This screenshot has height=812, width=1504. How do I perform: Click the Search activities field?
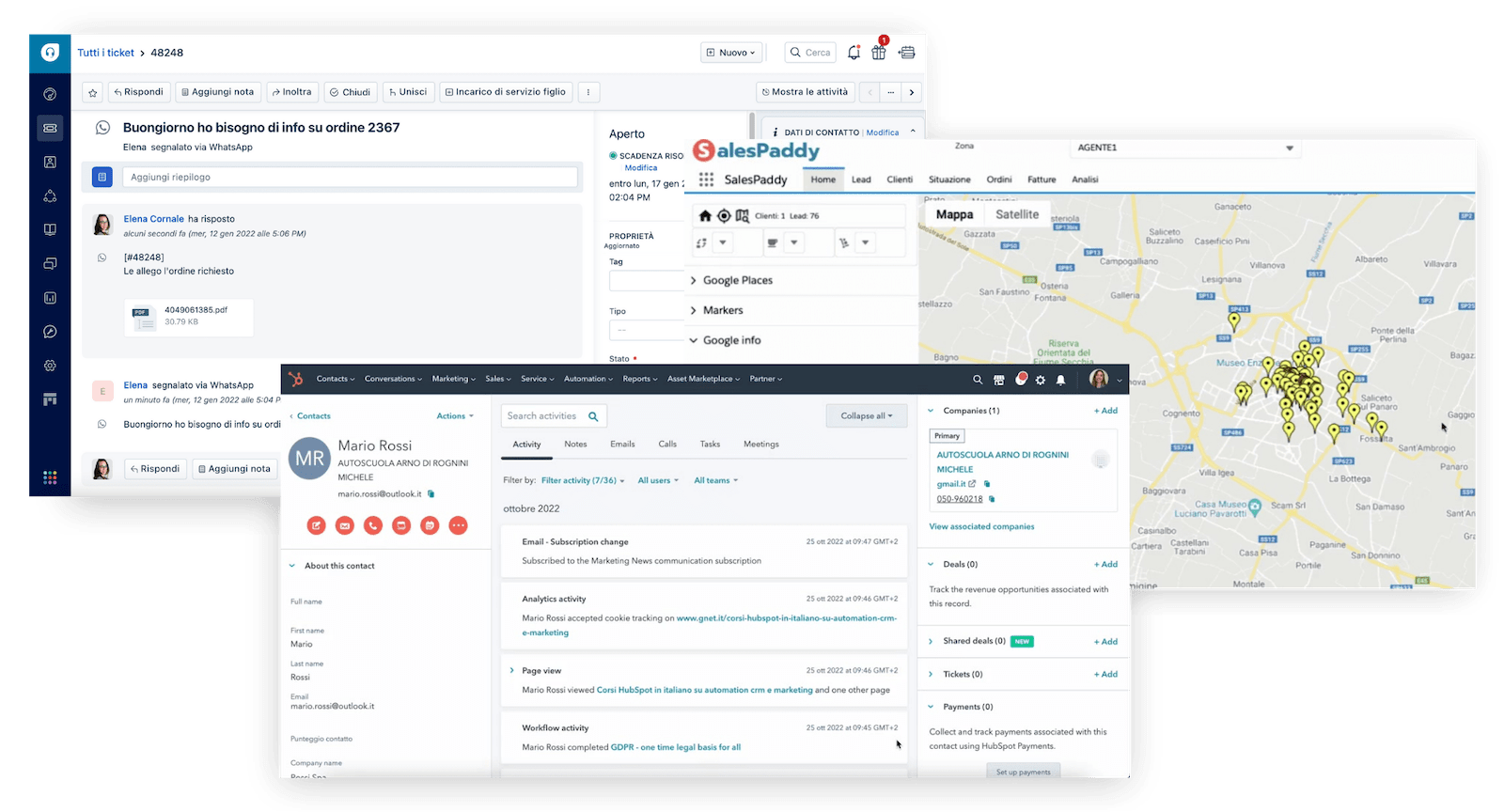pos(555,415)
